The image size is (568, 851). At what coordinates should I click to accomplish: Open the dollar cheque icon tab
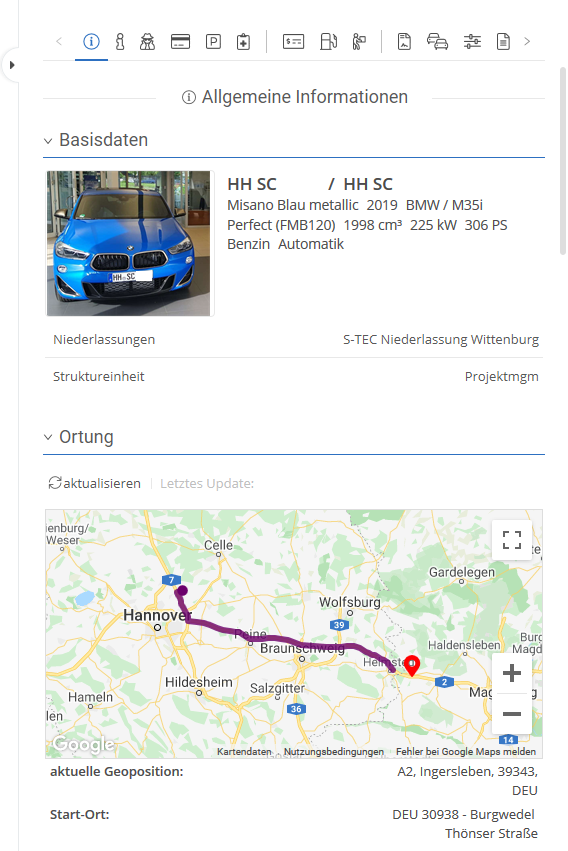click(293, 41)
